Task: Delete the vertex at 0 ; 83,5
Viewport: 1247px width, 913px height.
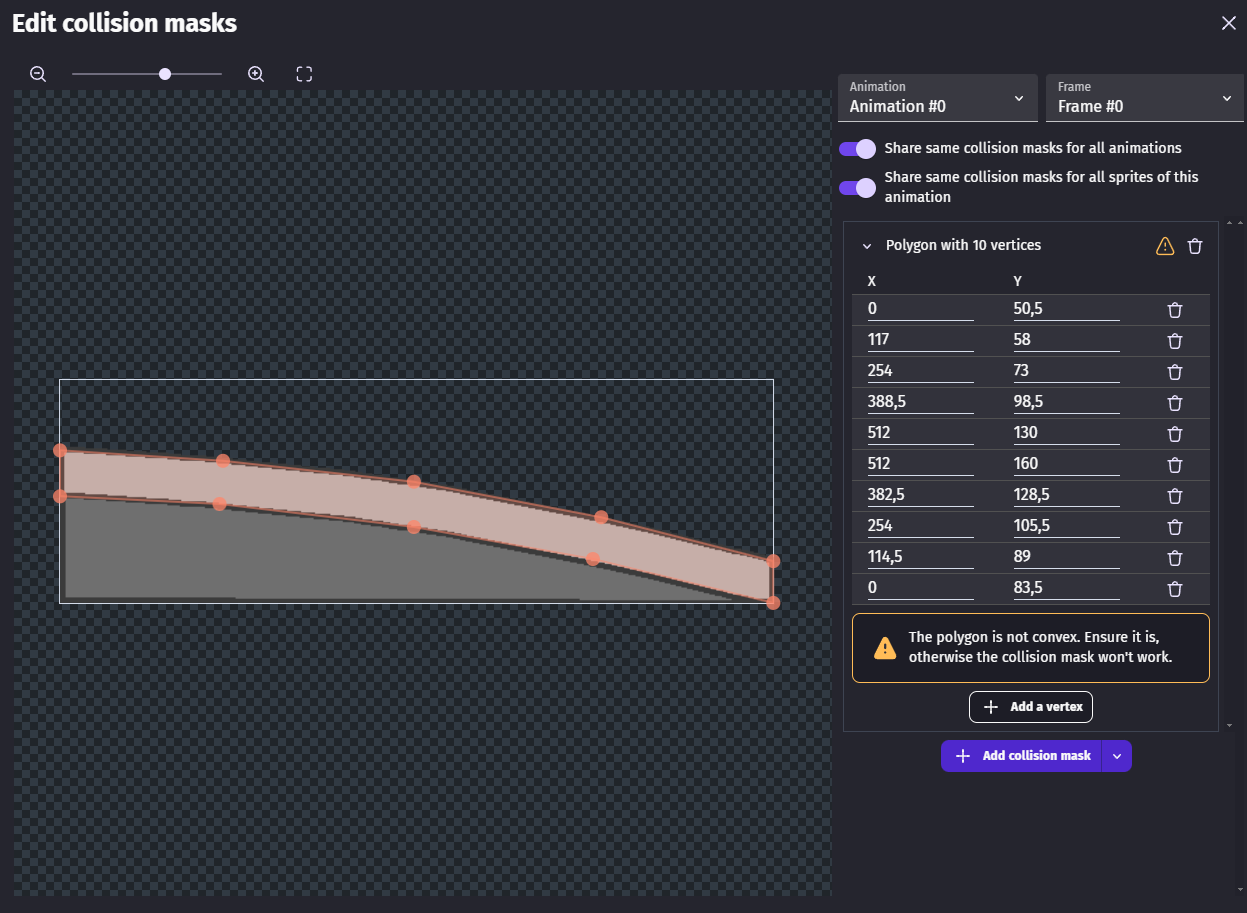Action: point(1175,589)
